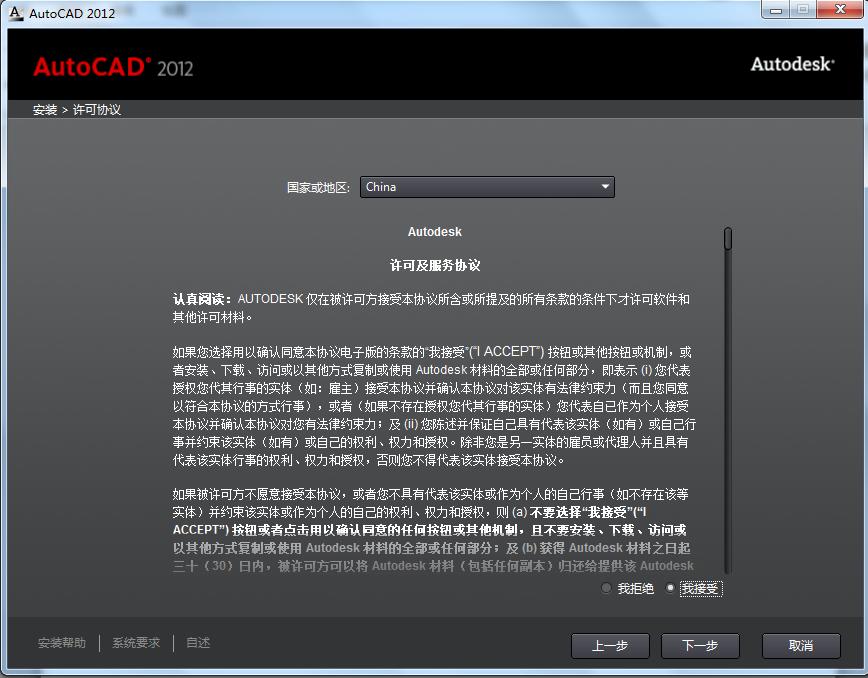868x678 pixels.
Task: Click the 上一步 button
Action: click(x=610, y=646)
